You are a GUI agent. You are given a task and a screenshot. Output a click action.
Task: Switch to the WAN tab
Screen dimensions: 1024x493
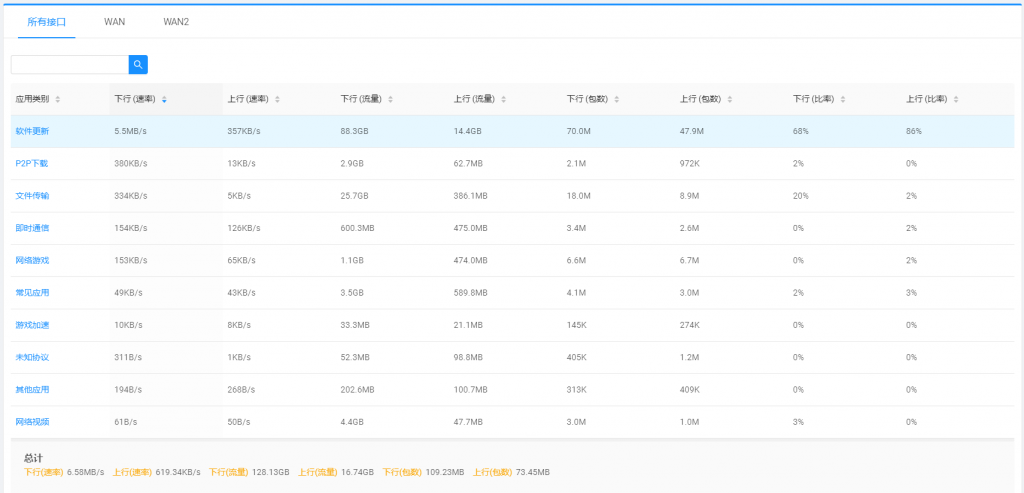coord(115,22)
